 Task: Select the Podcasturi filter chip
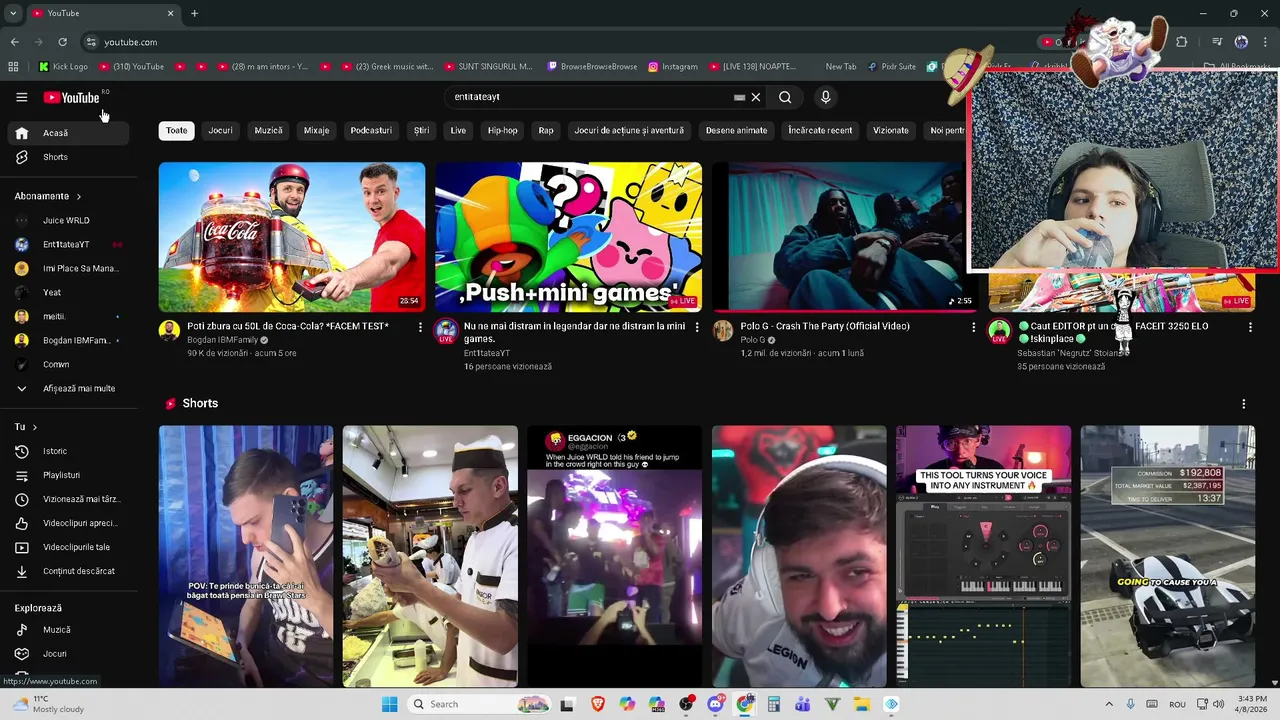(x=371, y=131)
